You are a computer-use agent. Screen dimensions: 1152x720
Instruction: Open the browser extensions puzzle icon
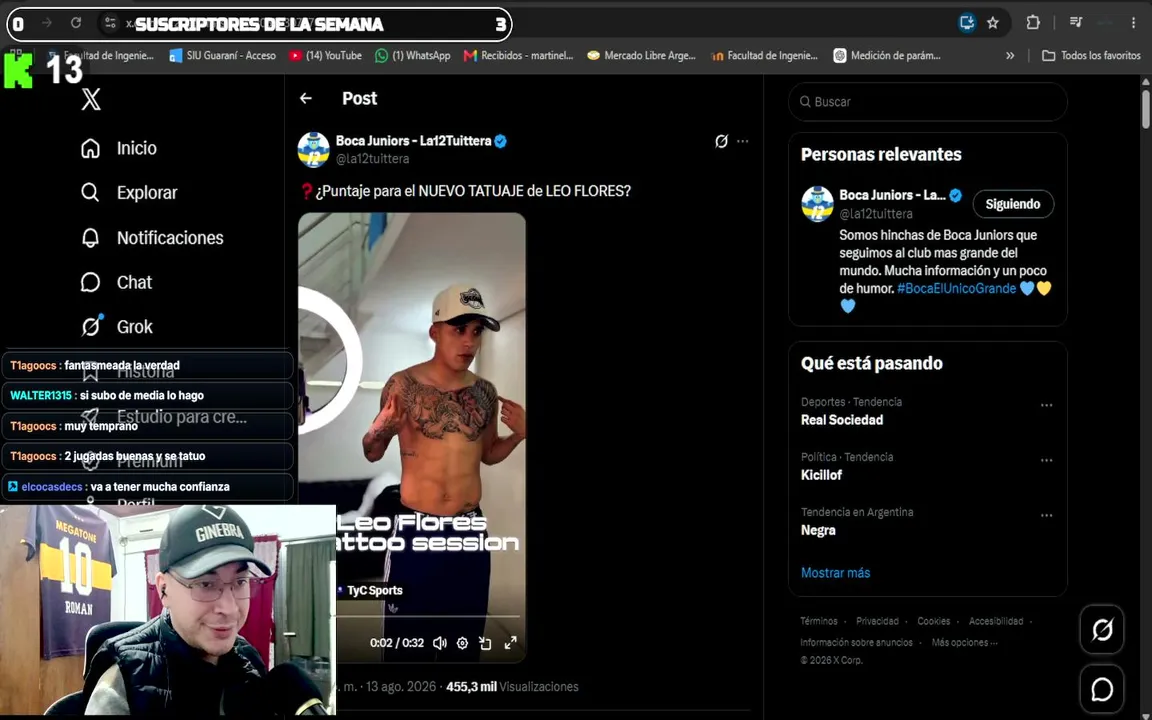(1033, 23)
